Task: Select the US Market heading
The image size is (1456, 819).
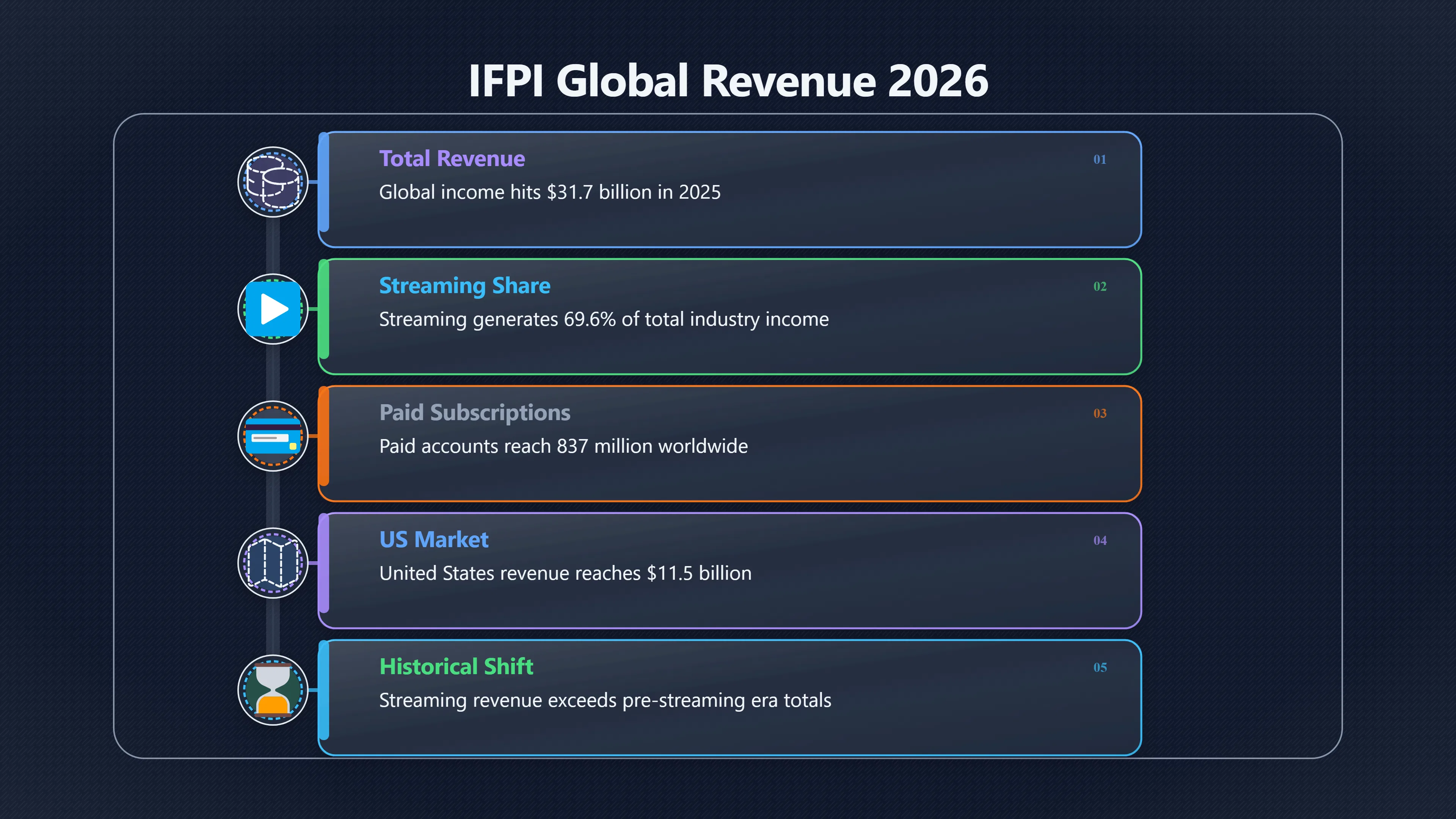Action: [433, 540]
